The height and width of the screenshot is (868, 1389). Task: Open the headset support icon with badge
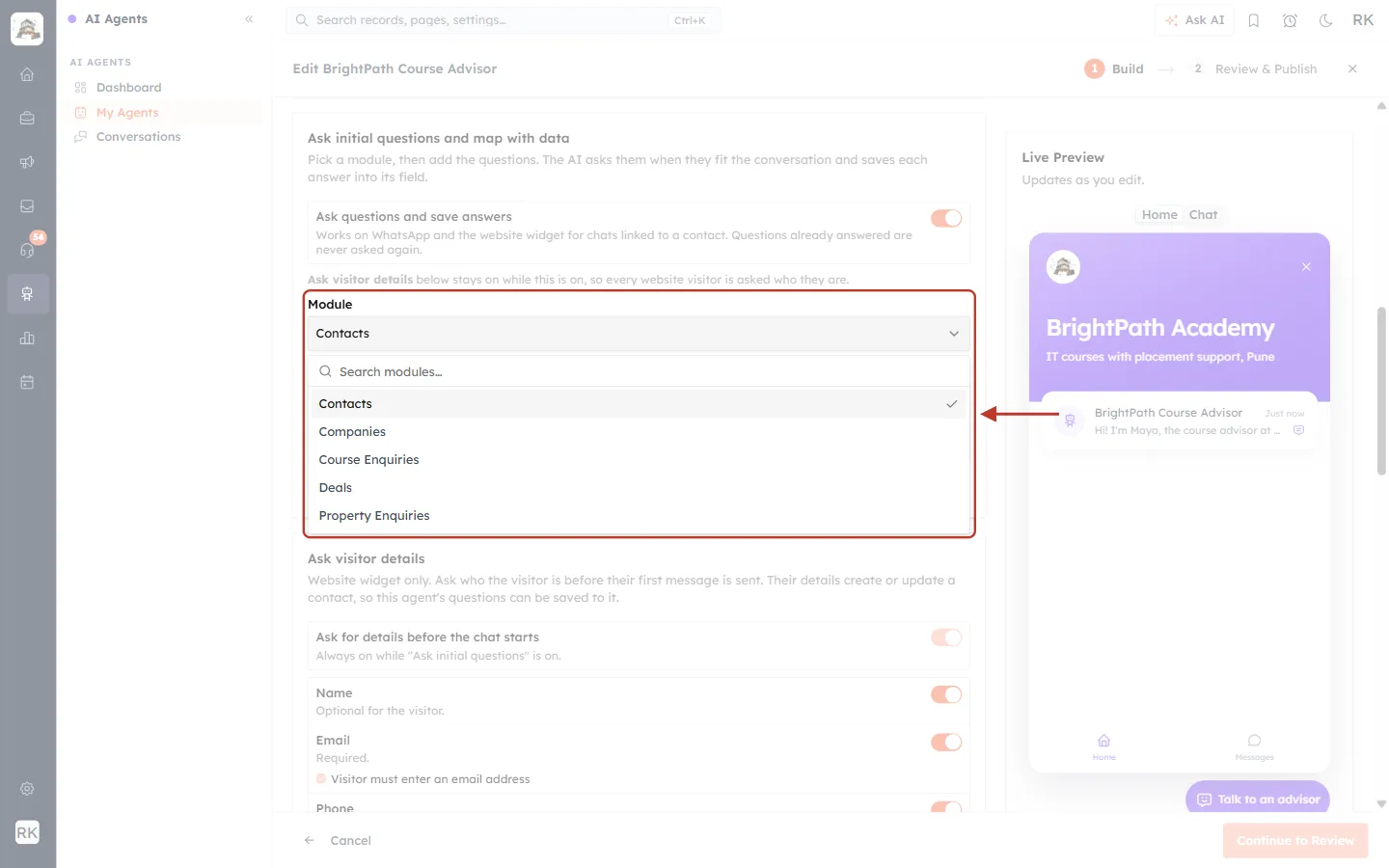coord(27,250)
